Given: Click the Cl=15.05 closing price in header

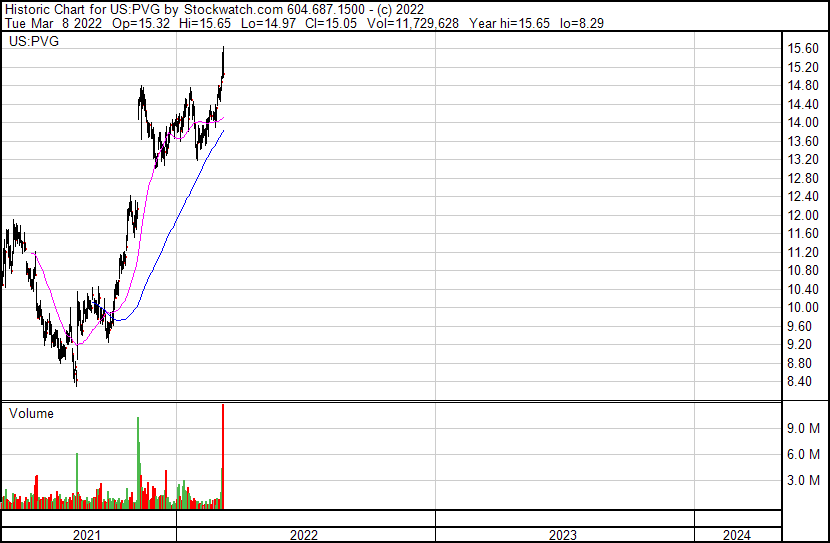Looking at the screenshot, I should 331,23.
